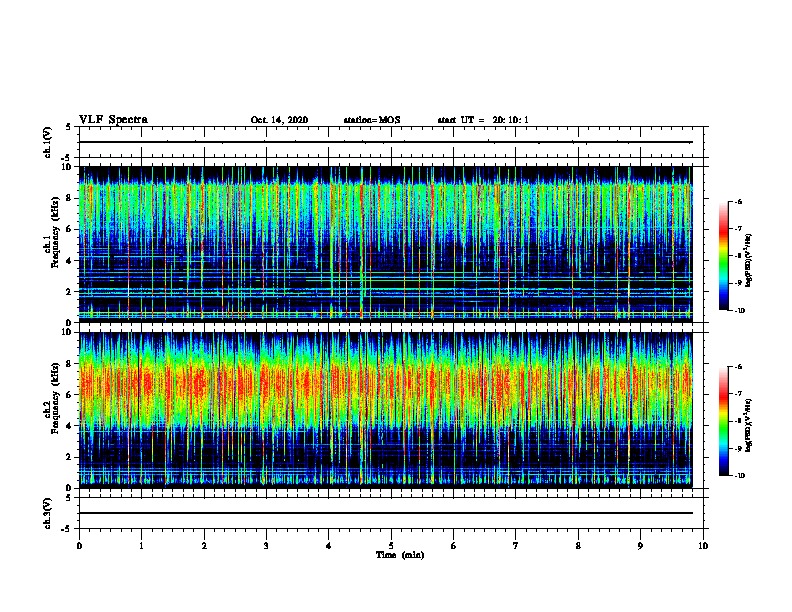Click the ch.3 voltage waveform trace line
The image size is (792, 612).
pyautogui.click(x=385, y=513)
